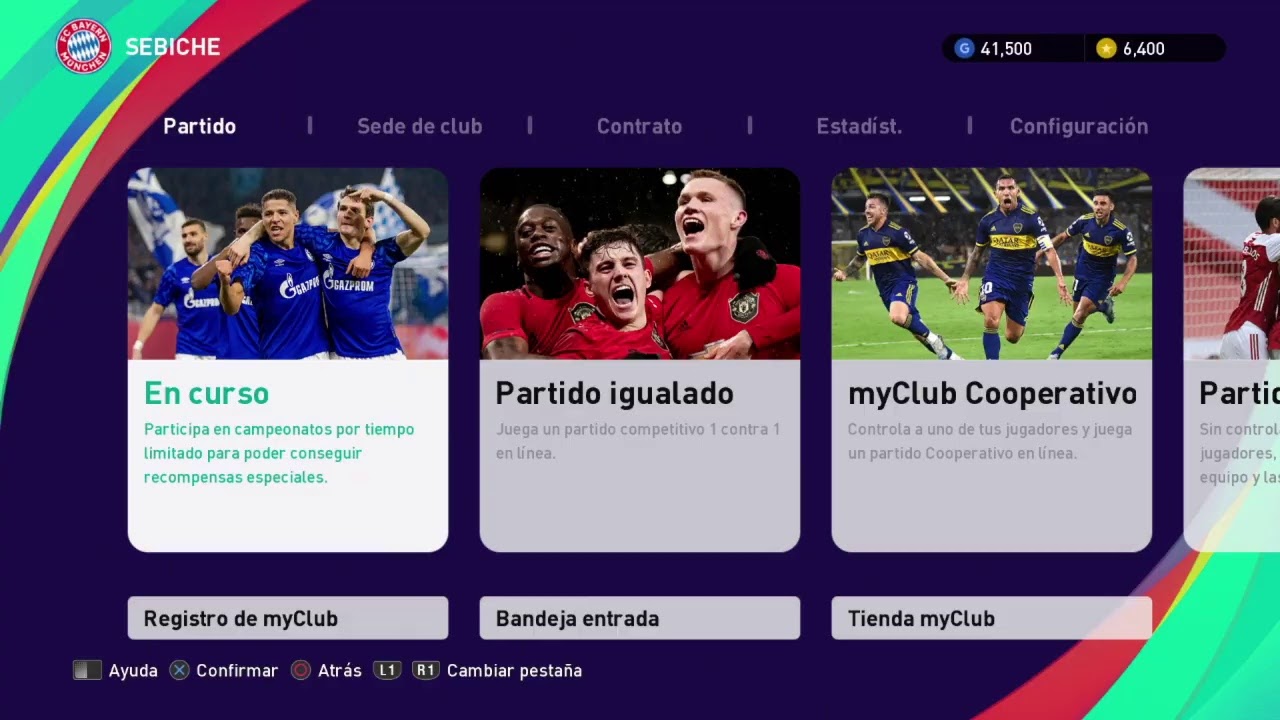Click the gold myClub coin icon
1280x720 pixels.
tap(1106, 48)
